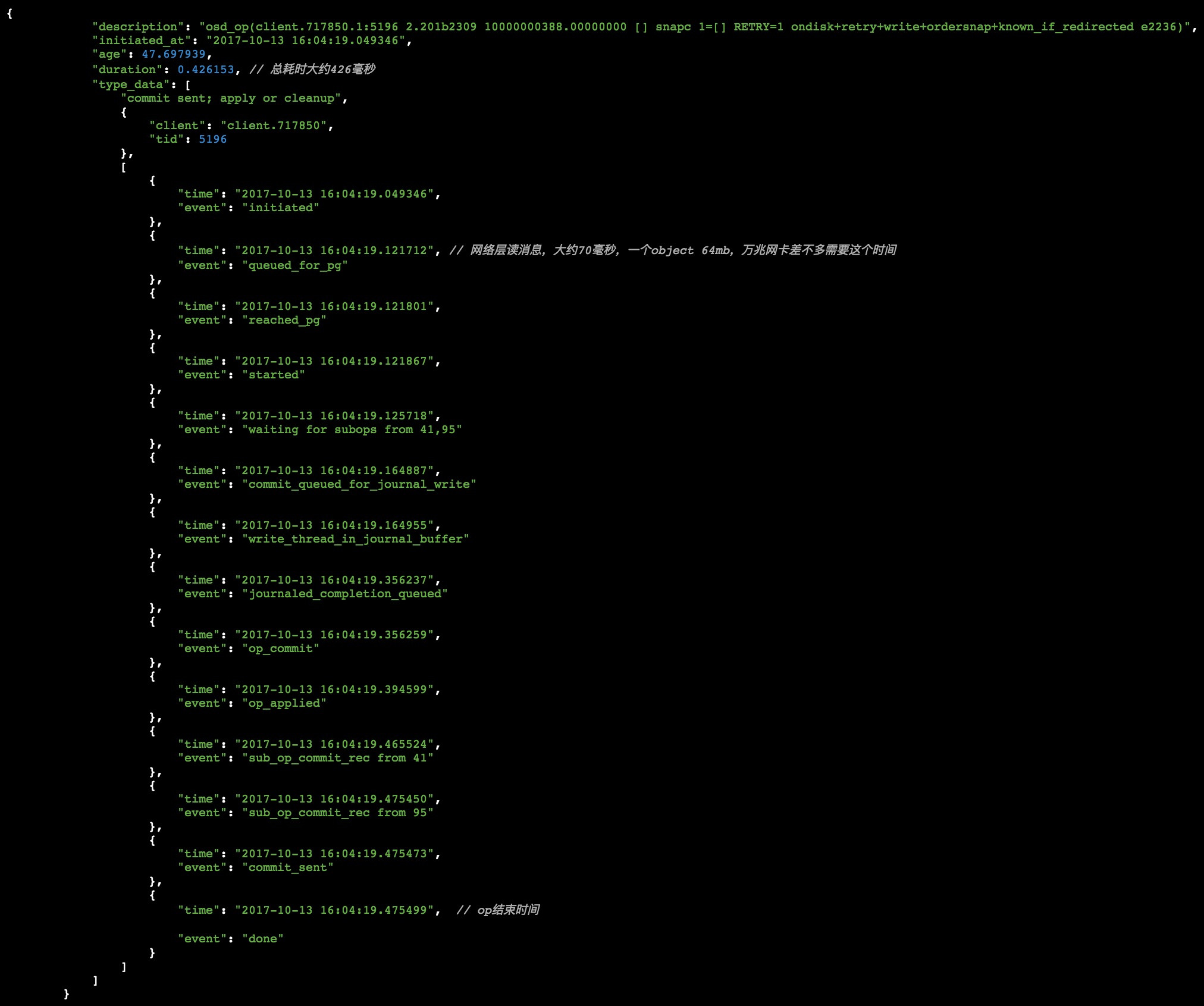Click the duration value 0.426153
The height and width of the screenshot is (1006, 1204).
206,70
